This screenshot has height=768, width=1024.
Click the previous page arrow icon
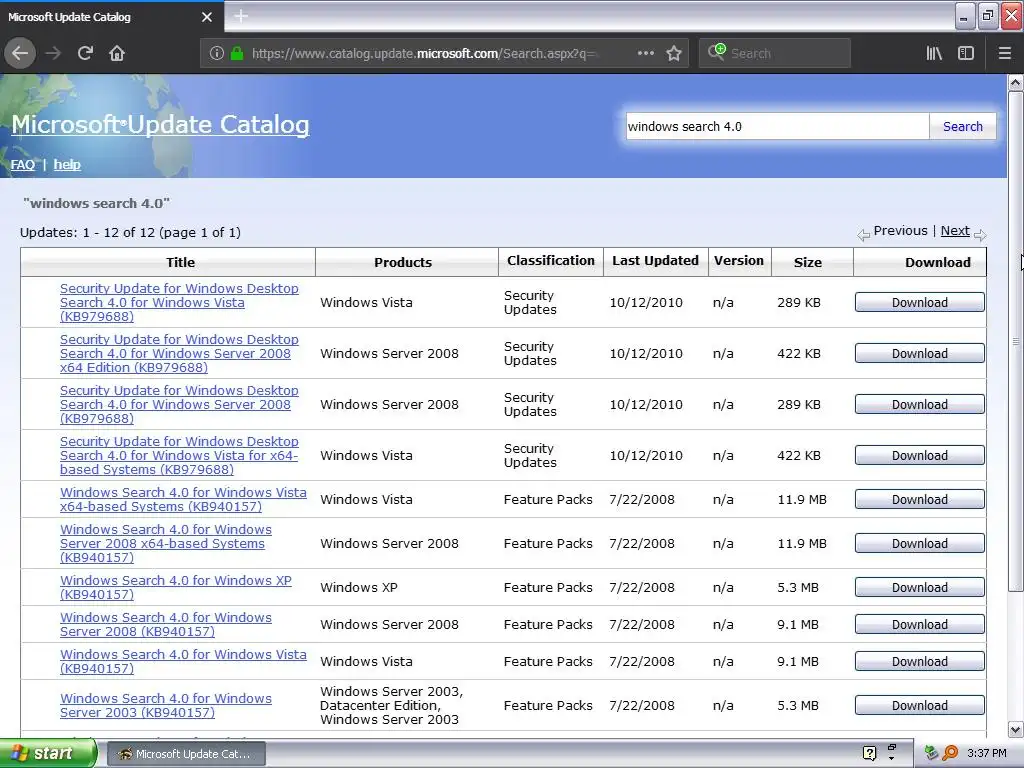click(x=863, y=235)
